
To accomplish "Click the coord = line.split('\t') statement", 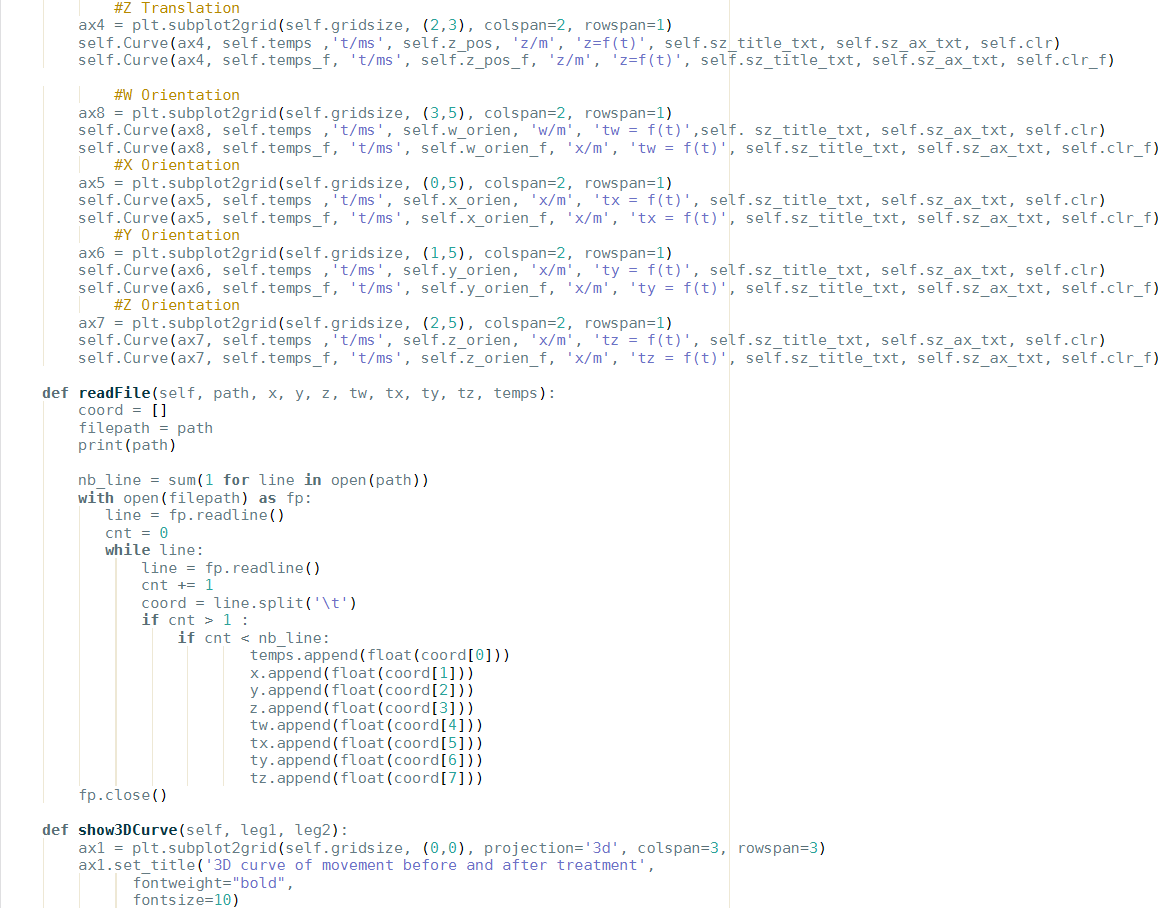I will click(x=230, y=602).
